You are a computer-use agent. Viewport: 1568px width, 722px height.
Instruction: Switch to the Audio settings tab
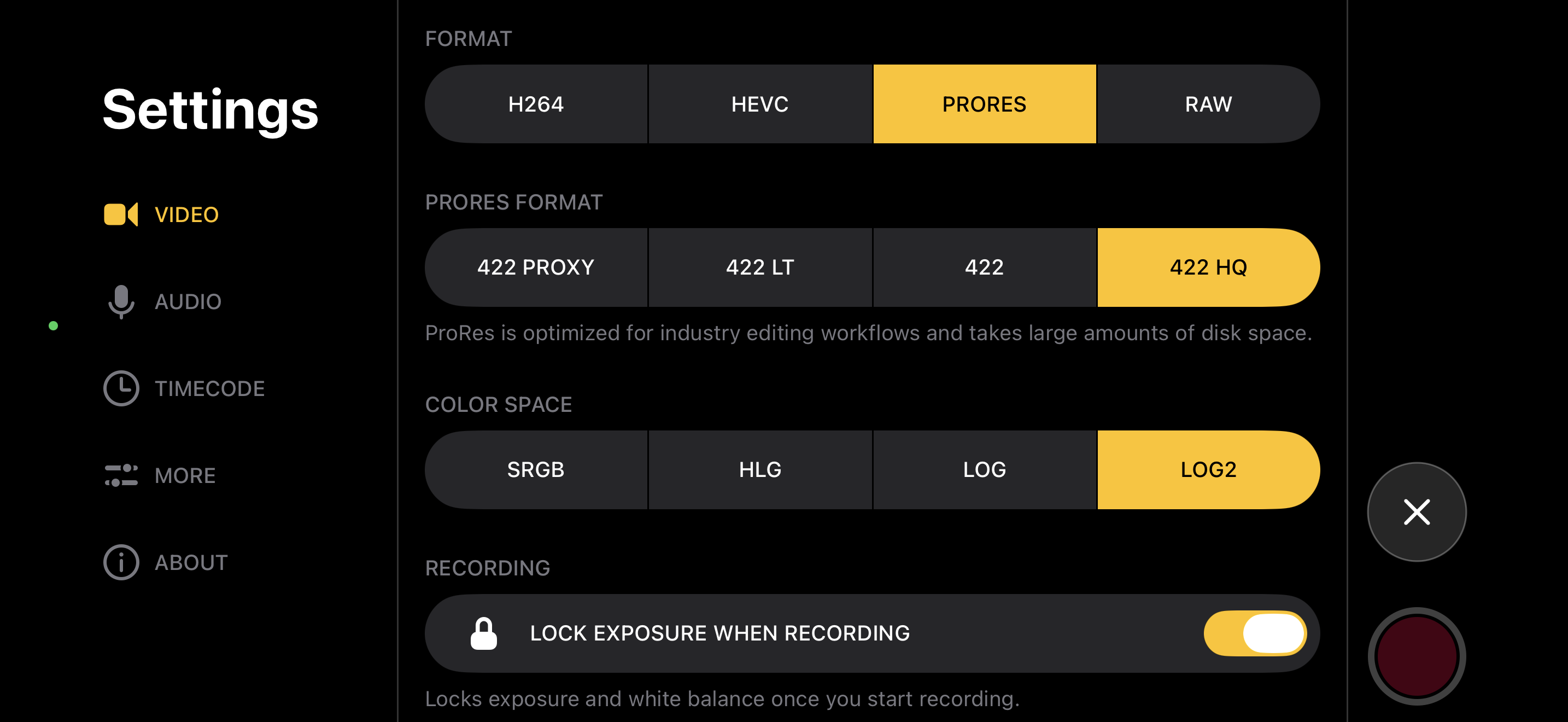189,301
